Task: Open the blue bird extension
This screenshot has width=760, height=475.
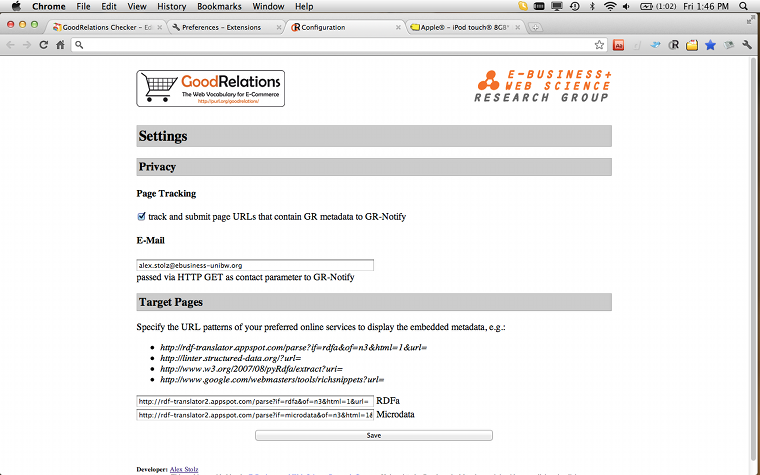Action: [x=655, y=45]
